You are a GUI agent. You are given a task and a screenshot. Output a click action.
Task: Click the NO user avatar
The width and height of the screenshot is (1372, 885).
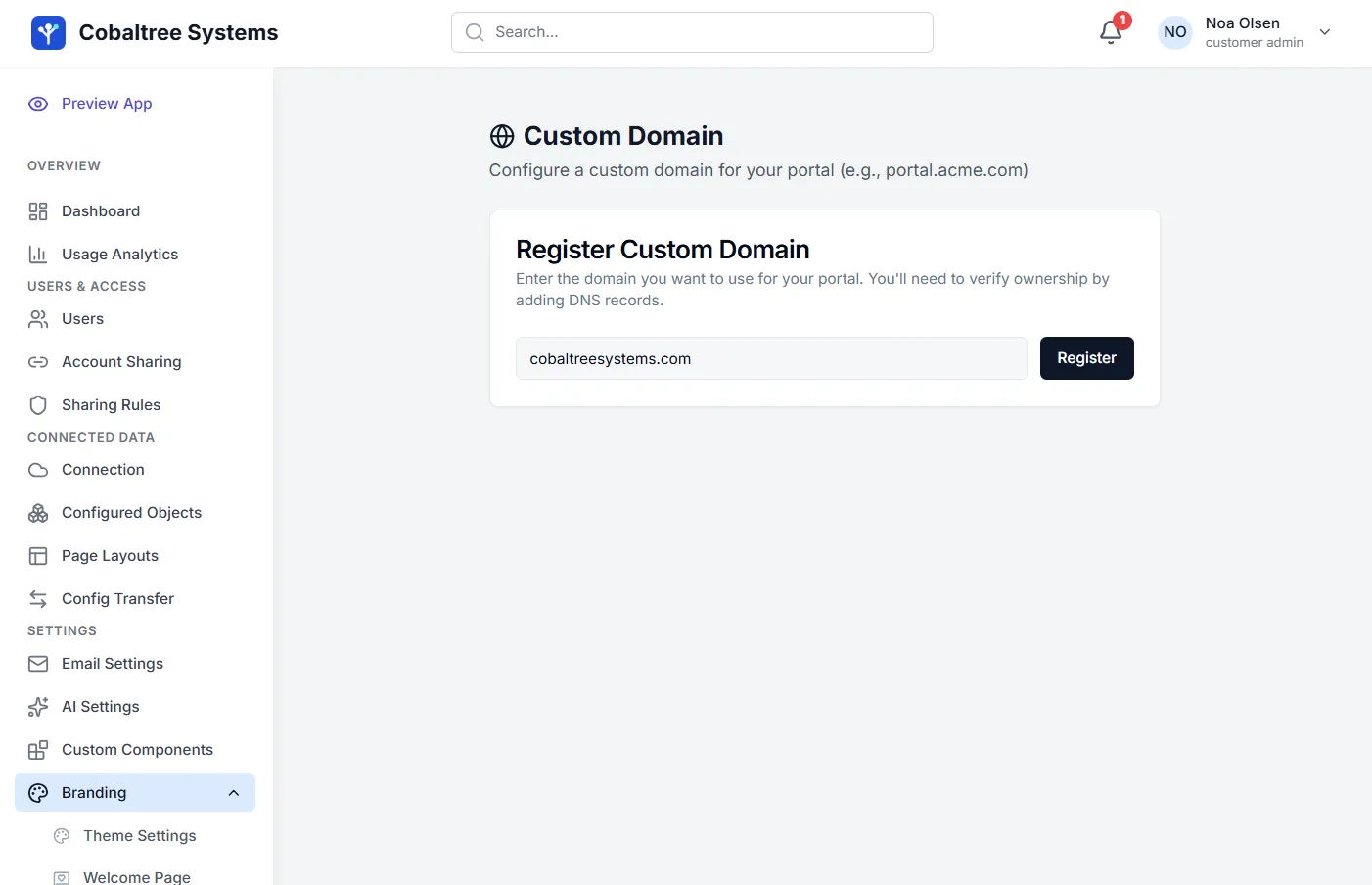[x=1175, y=32]
